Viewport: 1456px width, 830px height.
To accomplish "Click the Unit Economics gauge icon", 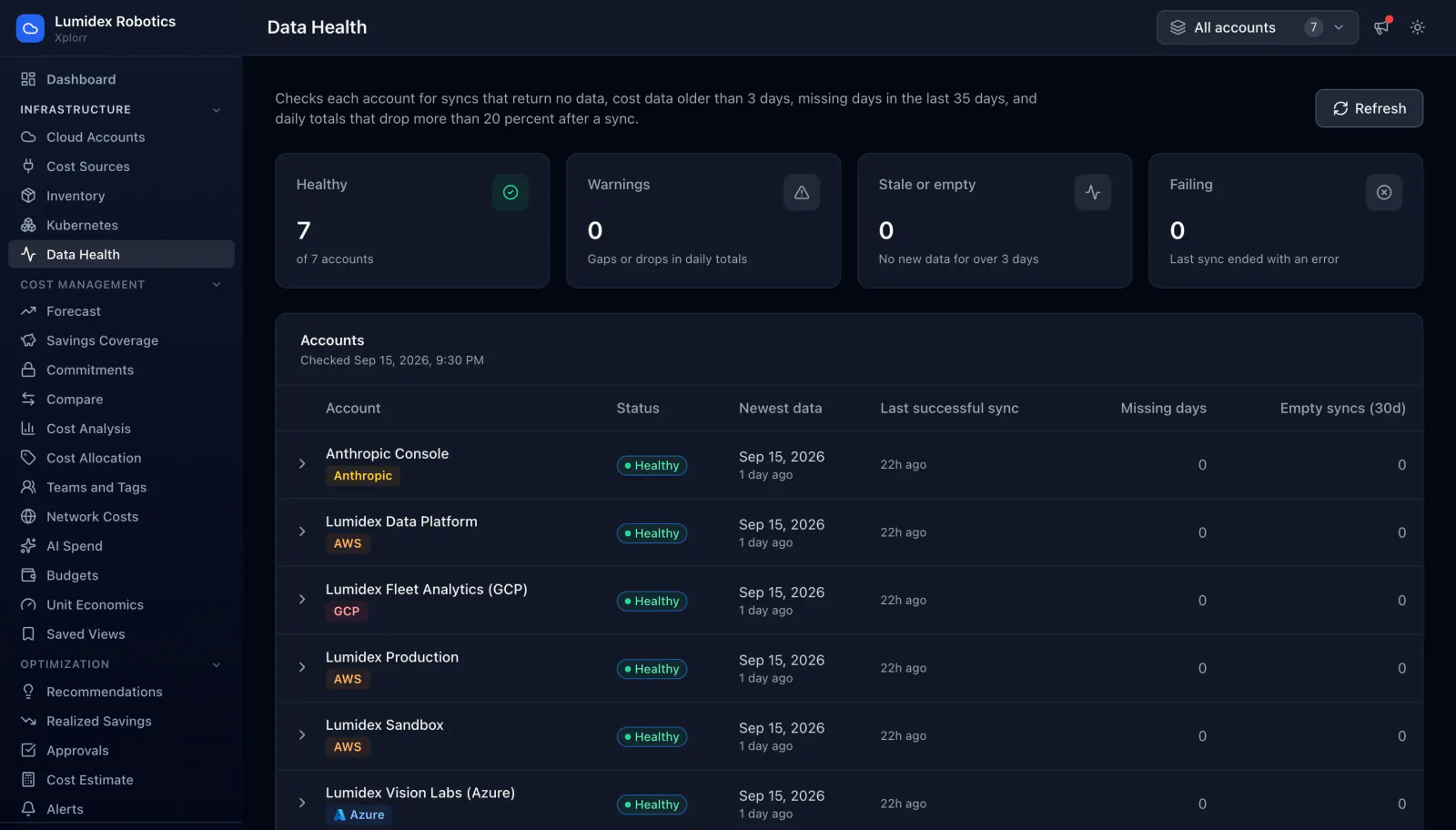I will pos(28,604).
